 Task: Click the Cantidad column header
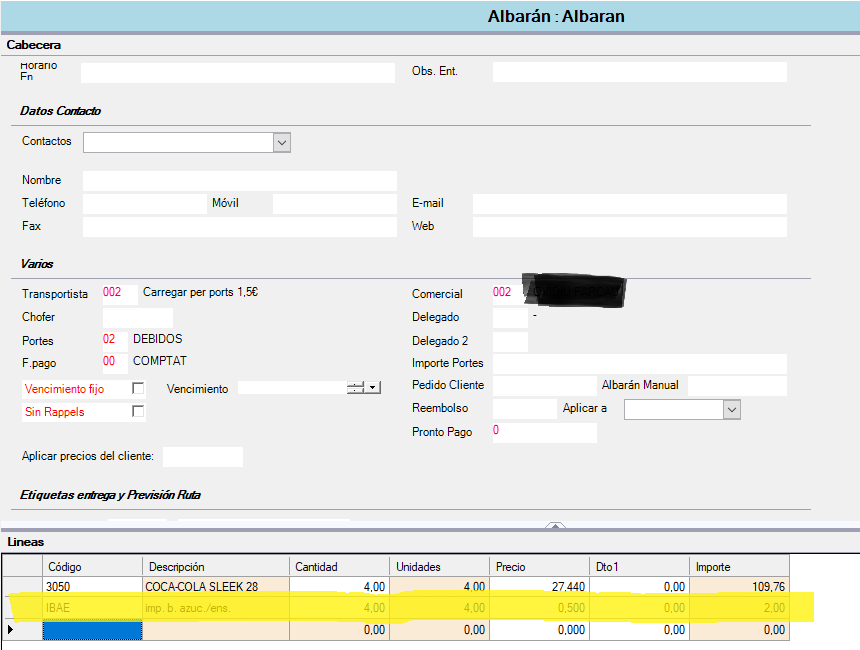click(x=340, y=566)
